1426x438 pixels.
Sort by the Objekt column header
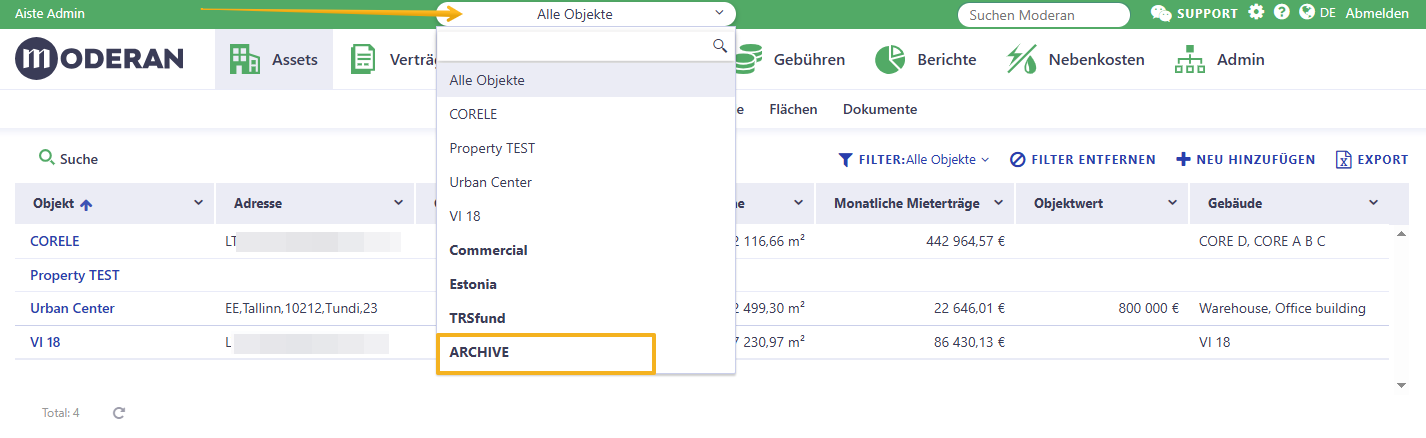62,203
